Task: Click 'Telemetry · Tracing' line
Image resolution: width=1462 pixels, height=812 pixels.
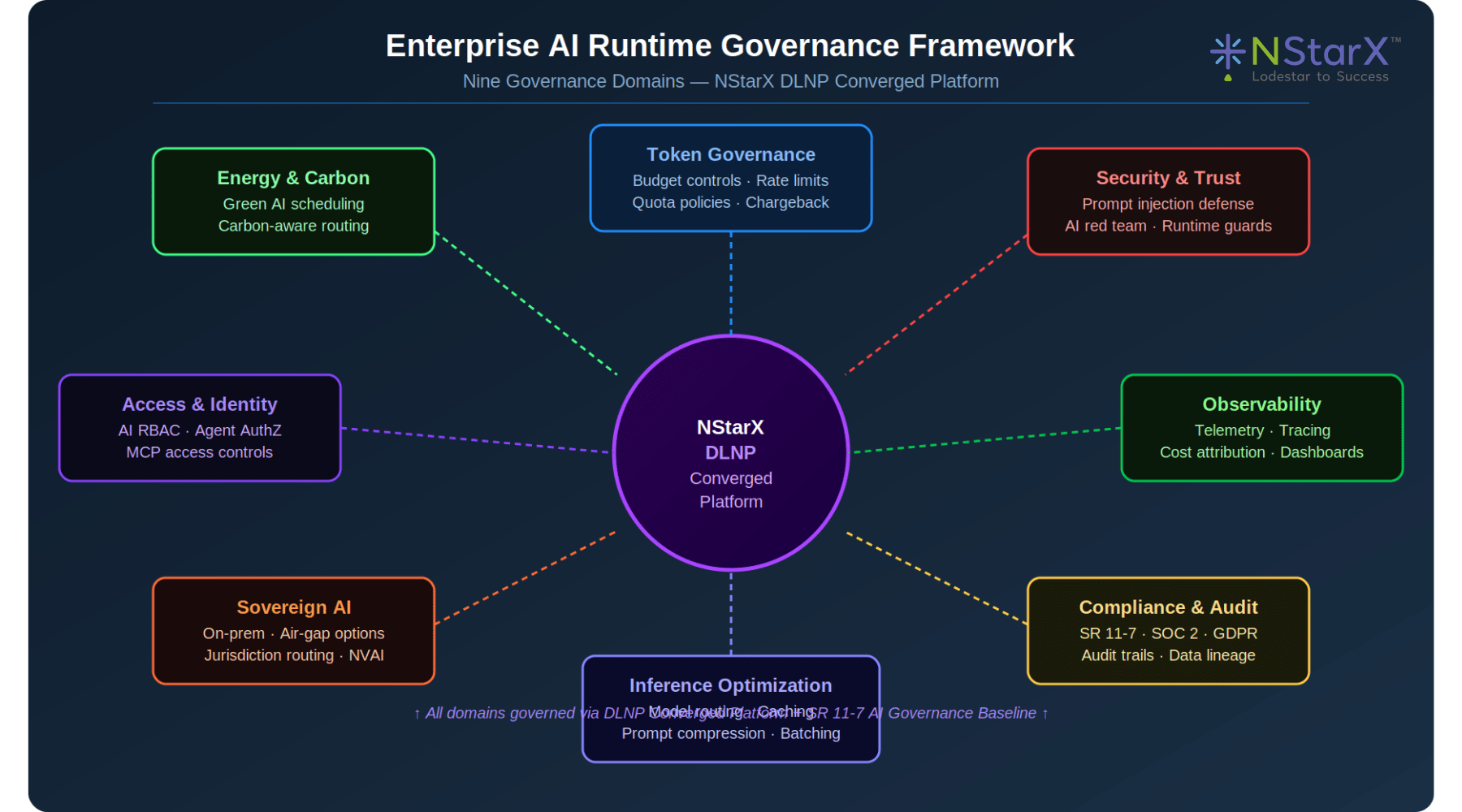Action: (1261, 430)
